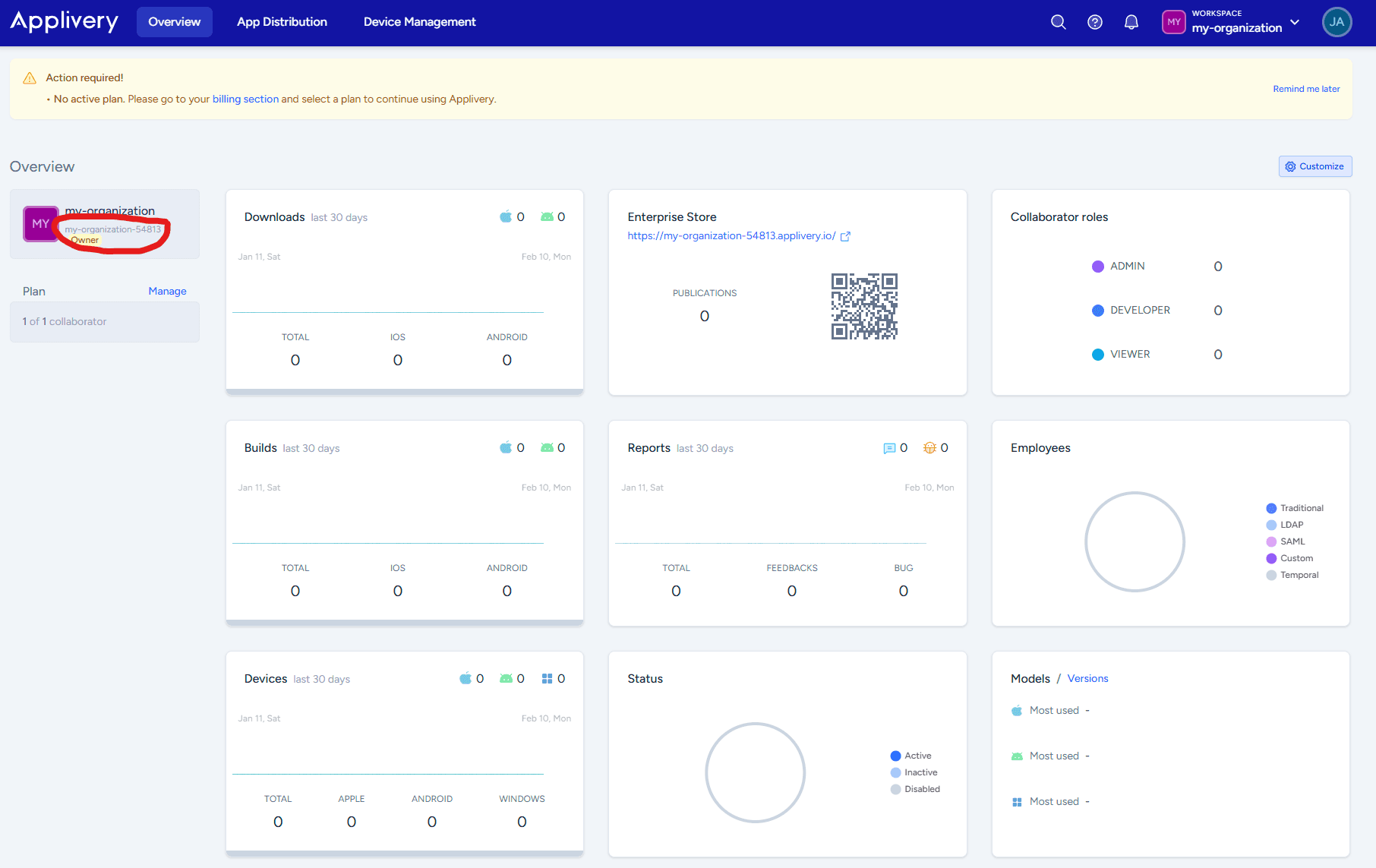Click the Android icon in Models card
Viewport: 1376px width, 868px height.
click(1017, 756)
